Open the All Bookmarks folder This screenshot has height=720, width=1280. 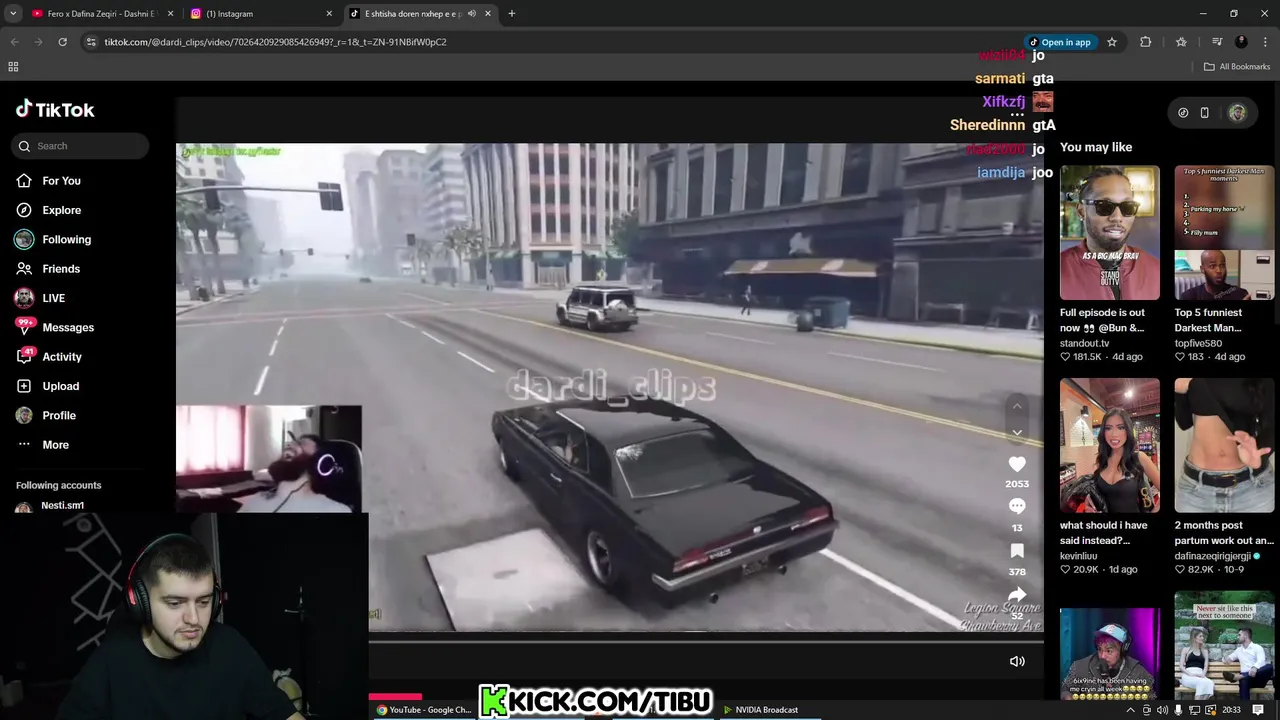[x=1237, y=67]
